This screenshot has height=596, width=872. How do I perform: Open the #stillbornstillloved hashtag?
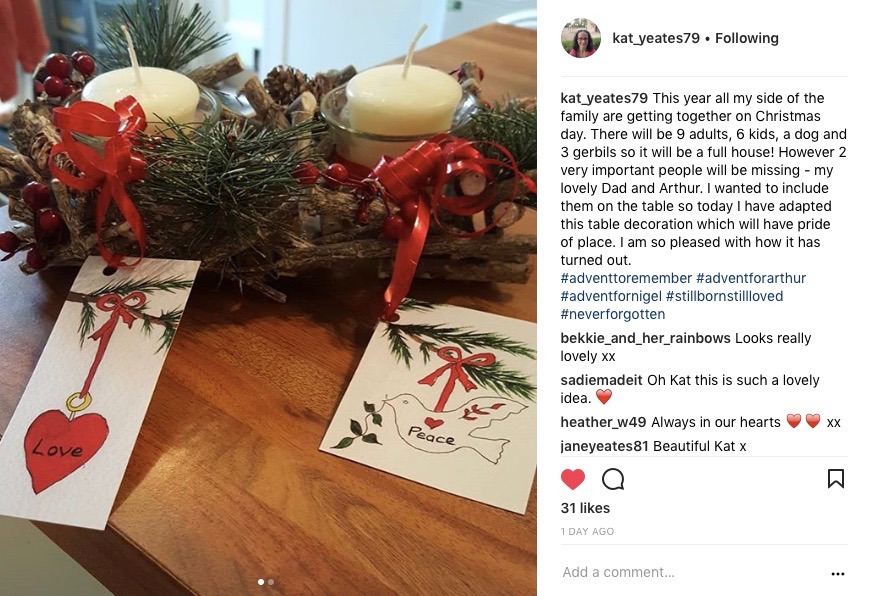point(724,296)
